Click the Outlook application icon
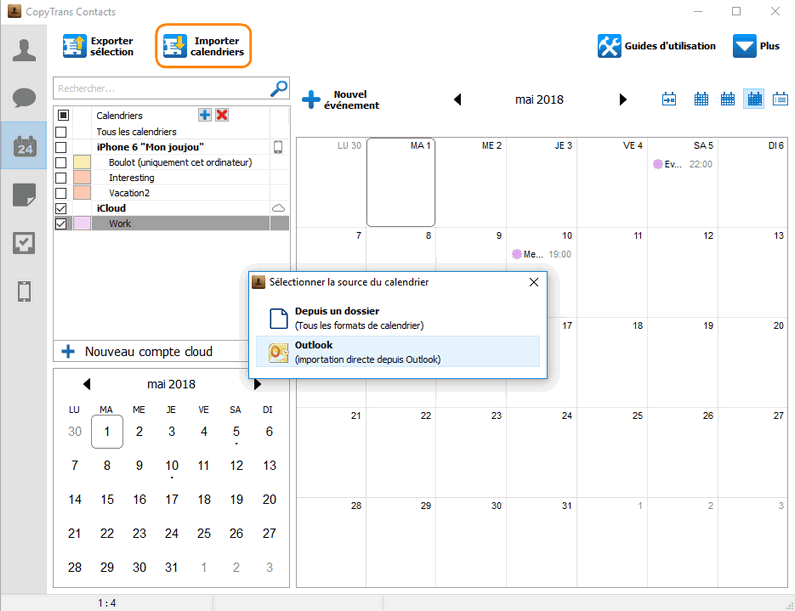The image size is (795, 611). 278,352
